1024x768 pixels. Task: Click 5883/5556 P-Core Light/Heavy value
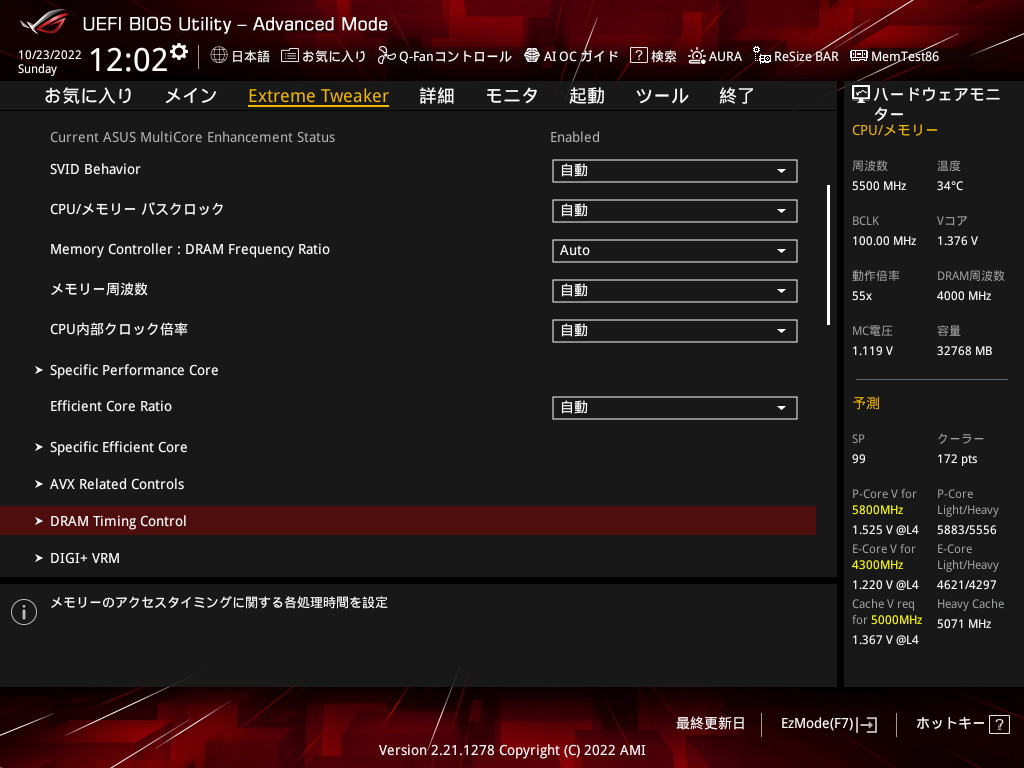967,530
